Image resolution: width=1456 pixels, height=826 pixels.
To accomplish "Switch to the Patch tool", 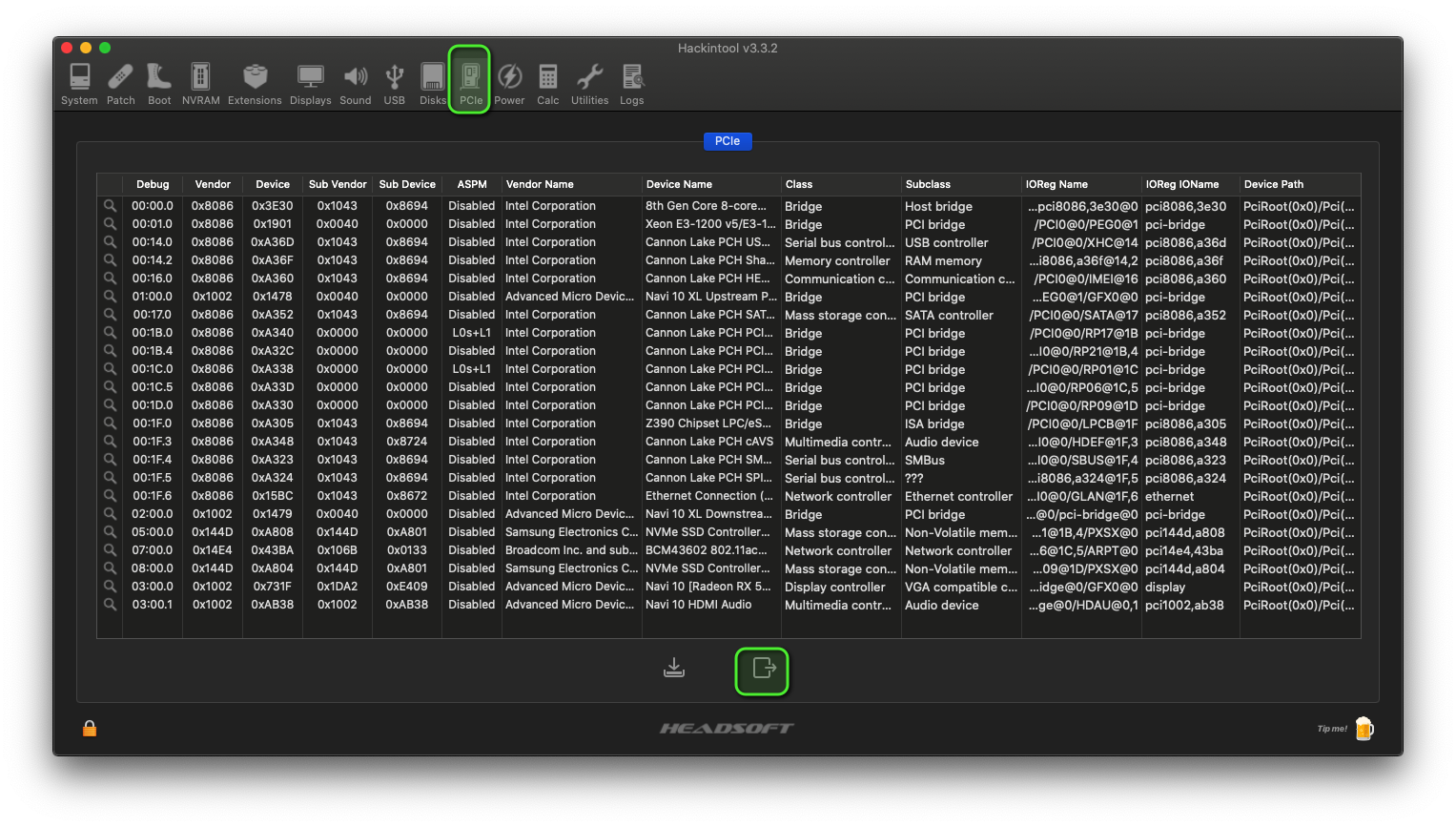I will click(121, 83).
